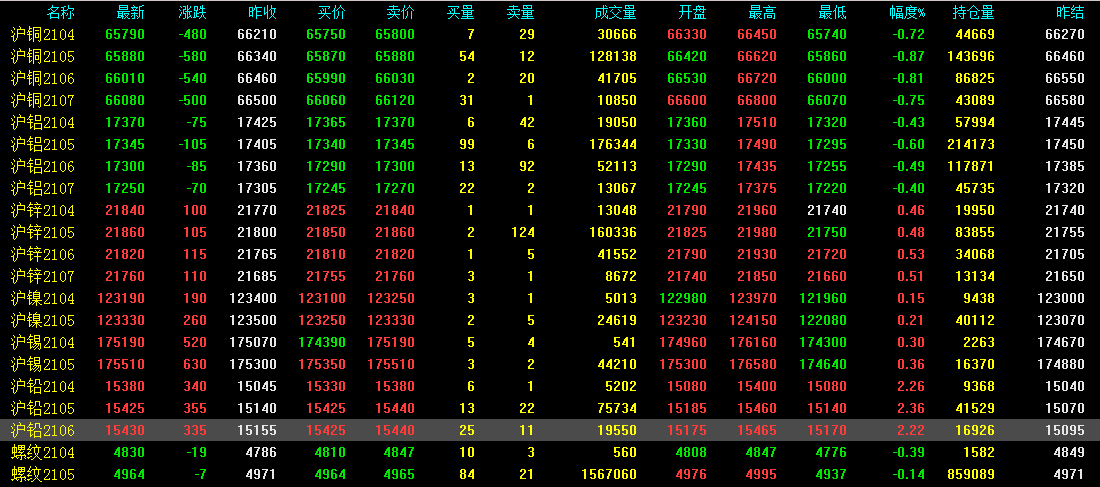The image size is (1100, 487).
Task: Select the 沪锡2105 contract row
Action: (x=550, y=364)
